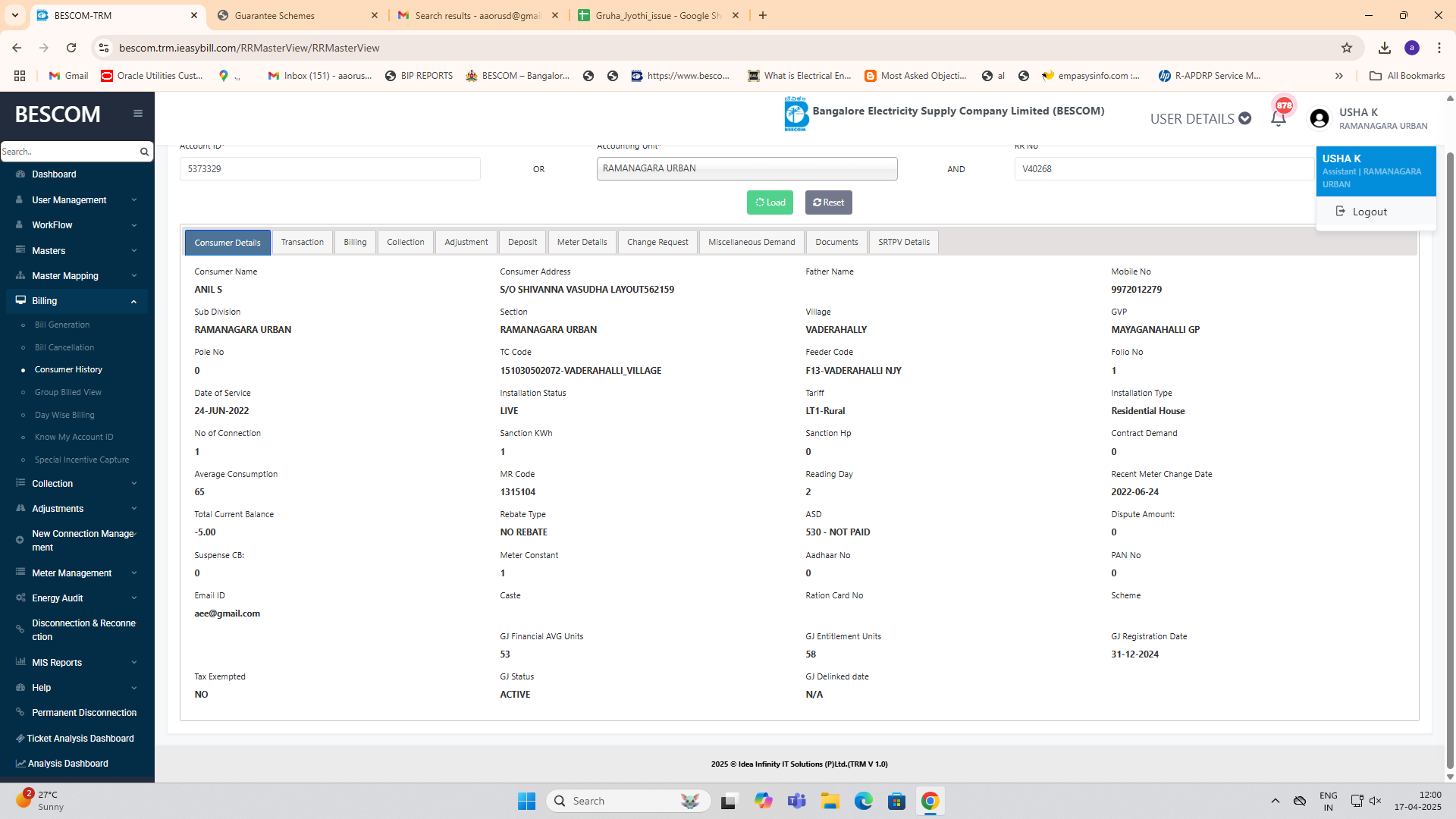
Task: Click the user avatar icon near USHA K
Action: pos(1319,118)
